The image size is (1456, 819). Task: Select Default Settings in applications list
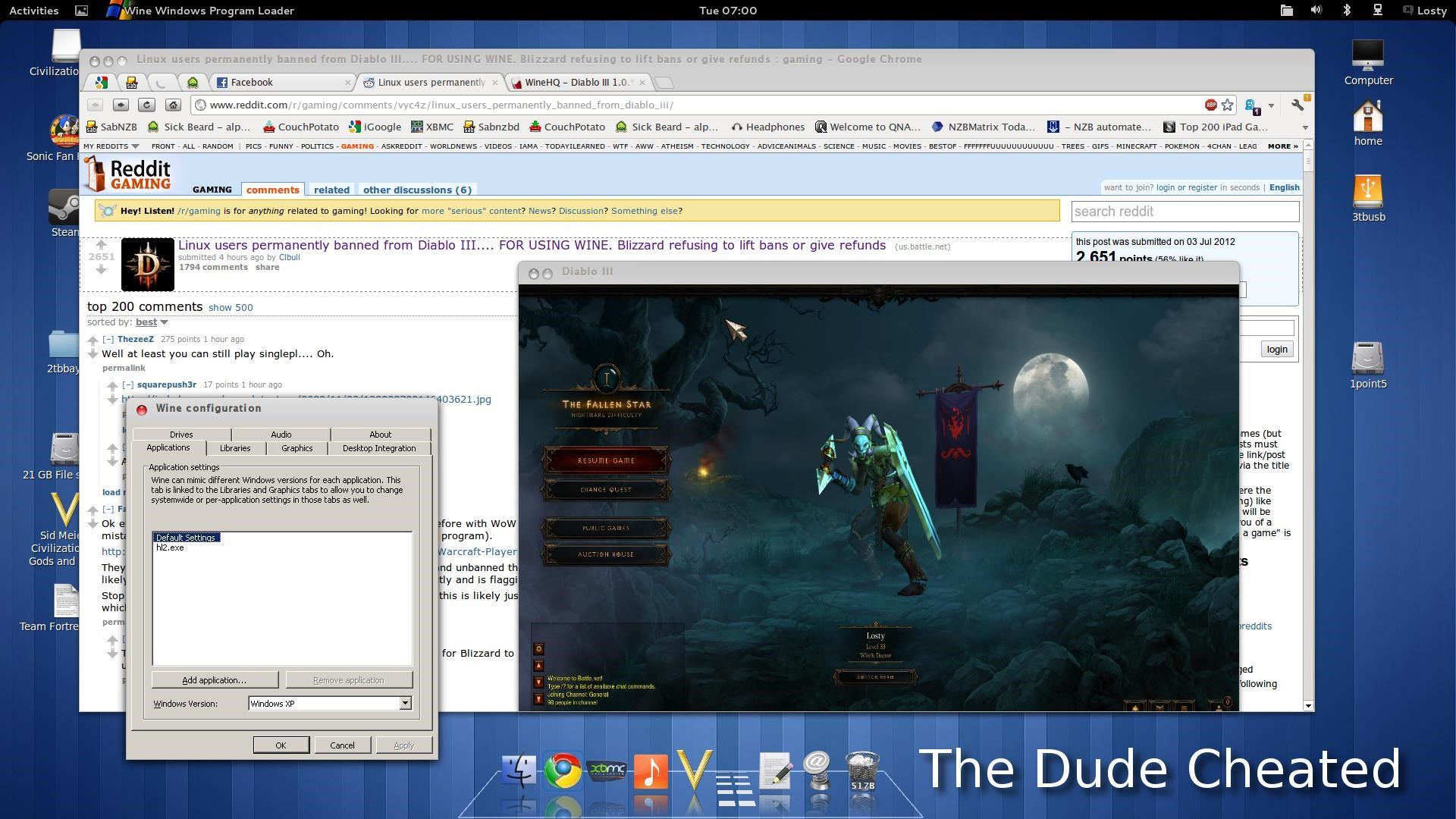click(x=187, y=537)
